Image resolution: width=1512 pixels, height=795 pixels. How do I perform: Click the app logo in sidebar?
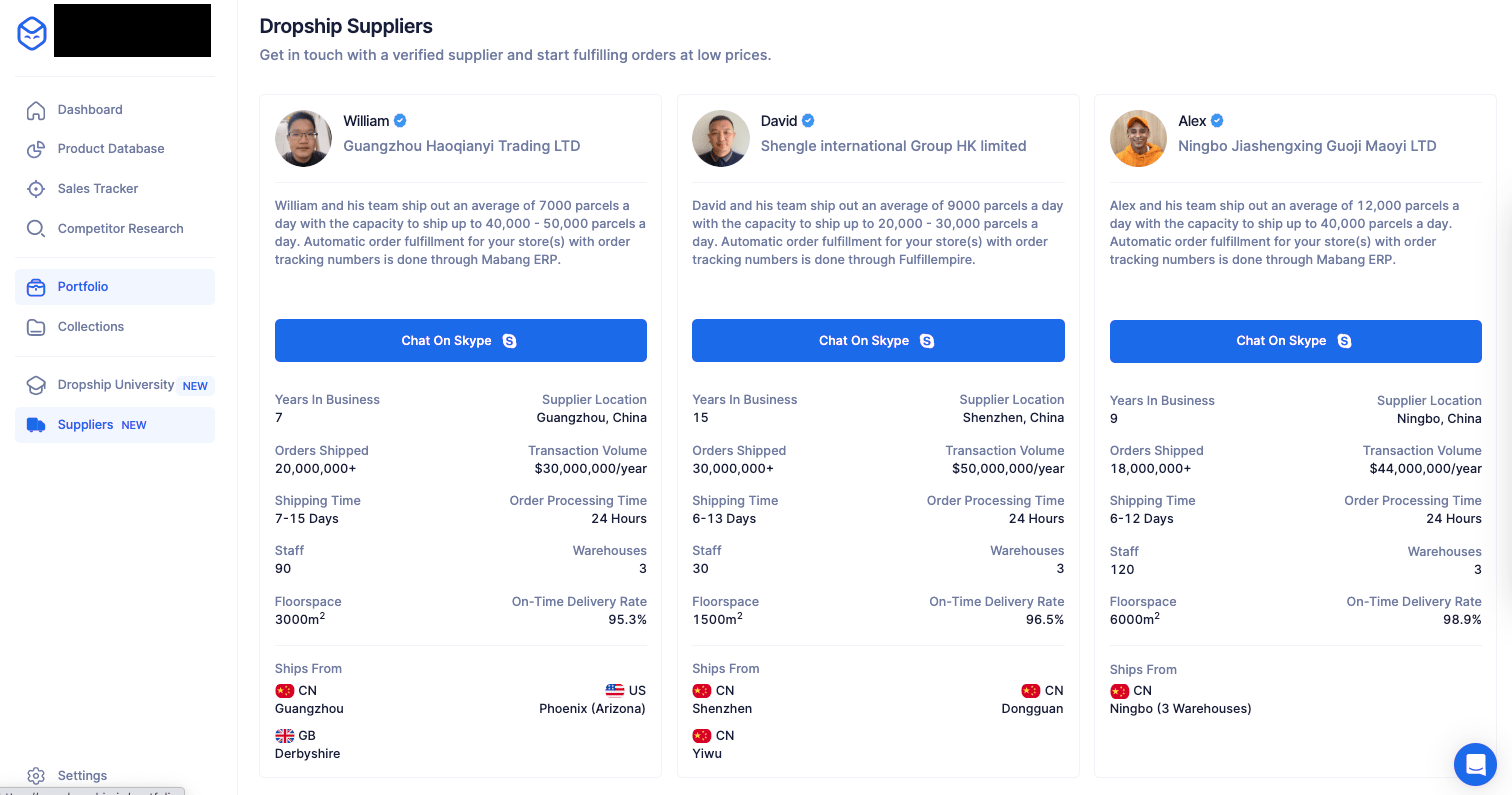32,34
